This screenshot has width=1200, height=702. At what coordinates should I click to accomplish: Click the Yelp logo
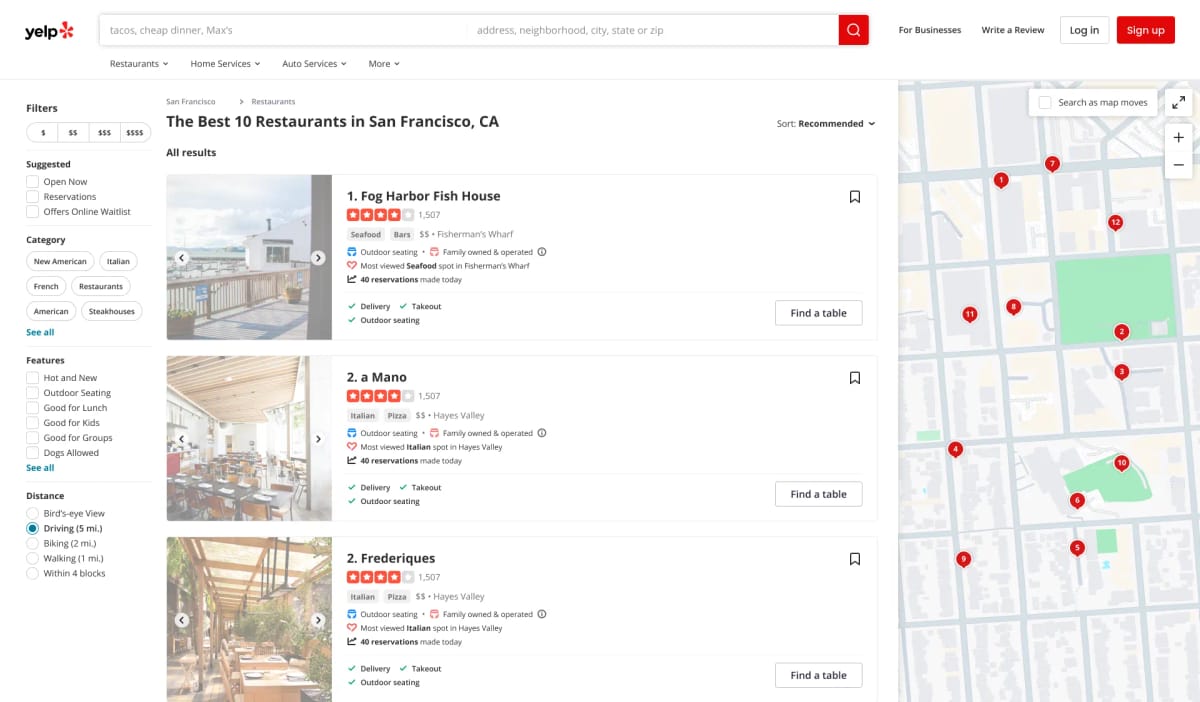click(50, 31)
